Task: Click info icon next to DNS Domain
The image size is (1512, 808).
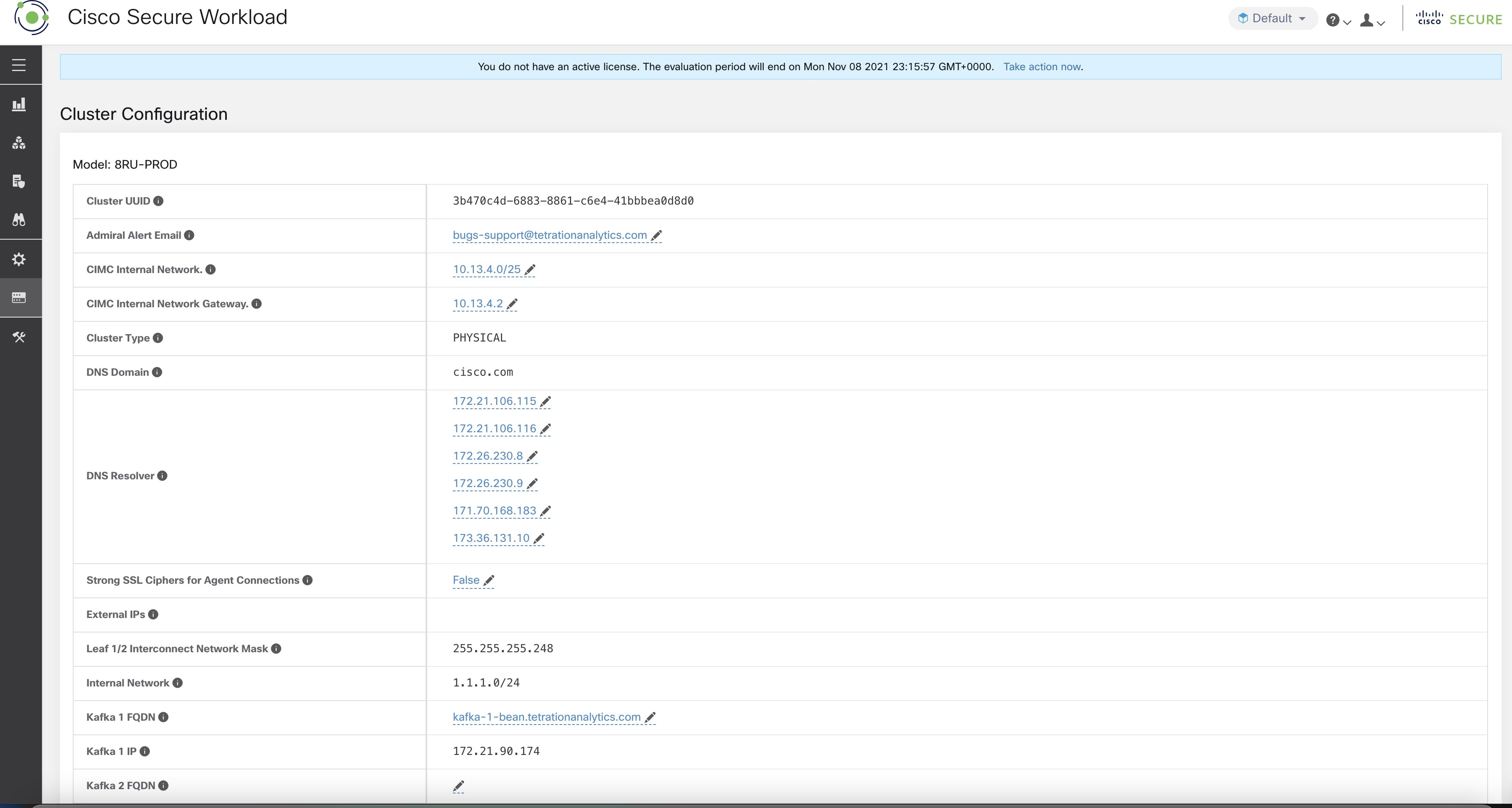Action: (157, 372)
